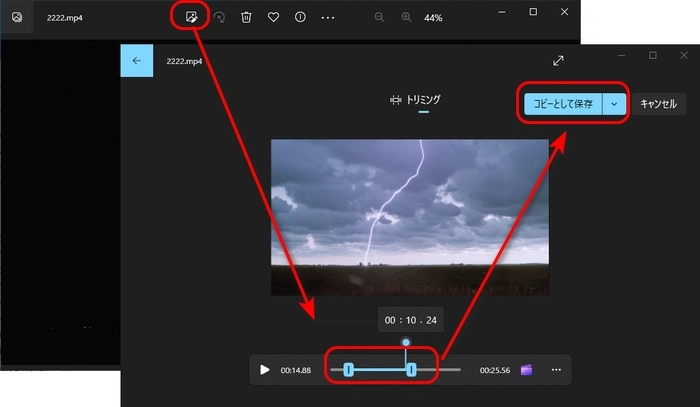Zoom out with the minus magnifier icon
The height and width of the screenshot is (407, 700).
pyautogui.click(x=379, y=18)
